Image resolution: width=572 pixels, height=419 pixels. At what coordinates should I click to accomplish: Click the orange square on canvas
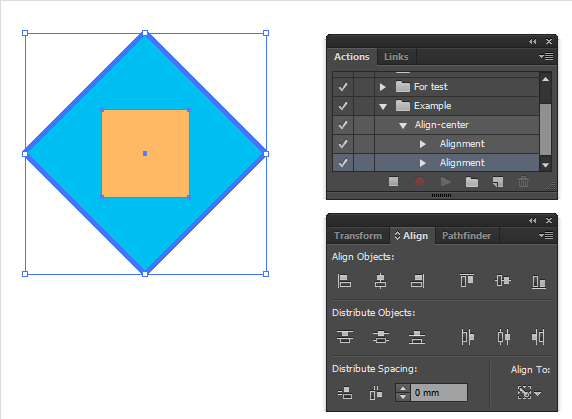pyautogui.click(x=145, y=153)
